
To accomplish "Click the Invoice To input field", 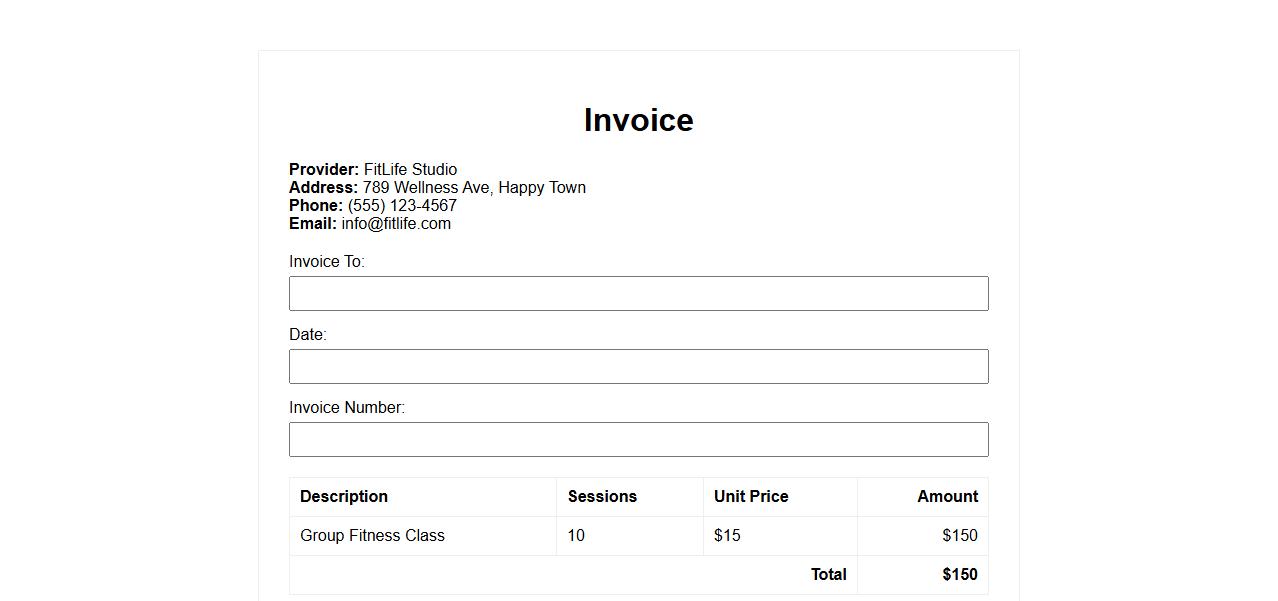I will coord(638,294).
